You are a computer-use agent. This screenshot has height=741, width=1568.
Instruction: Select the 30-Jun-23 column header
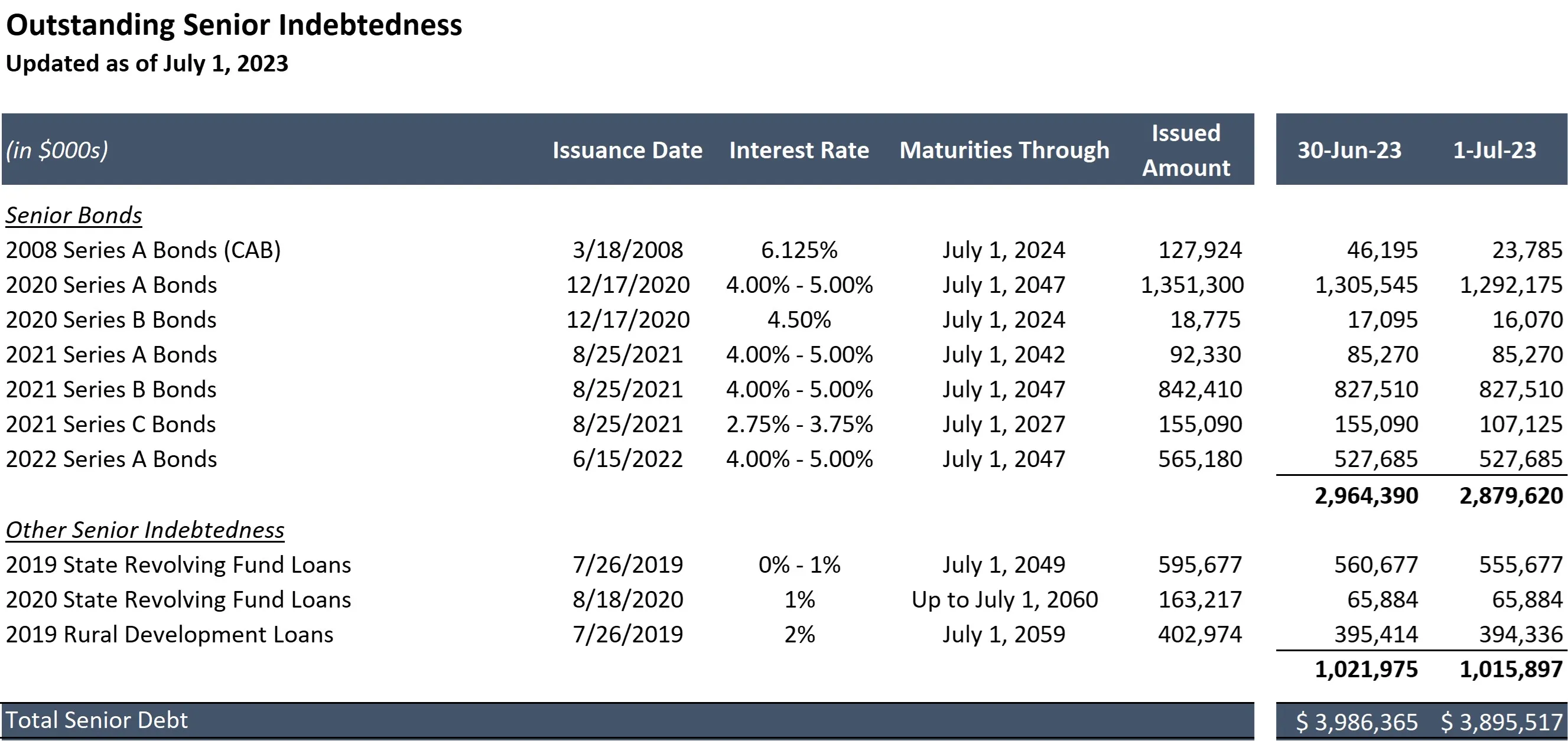pyautogui.click(x=1349, y=151)
